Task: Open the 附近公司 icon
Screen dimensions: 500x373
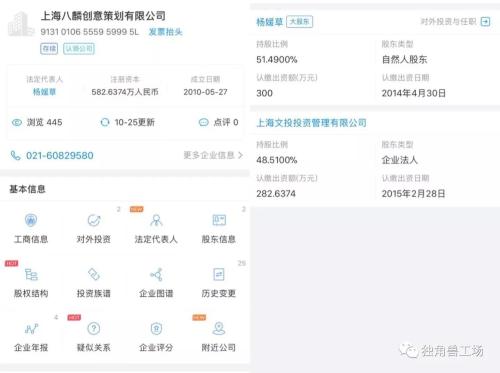Action: click(x=219, y=329)
